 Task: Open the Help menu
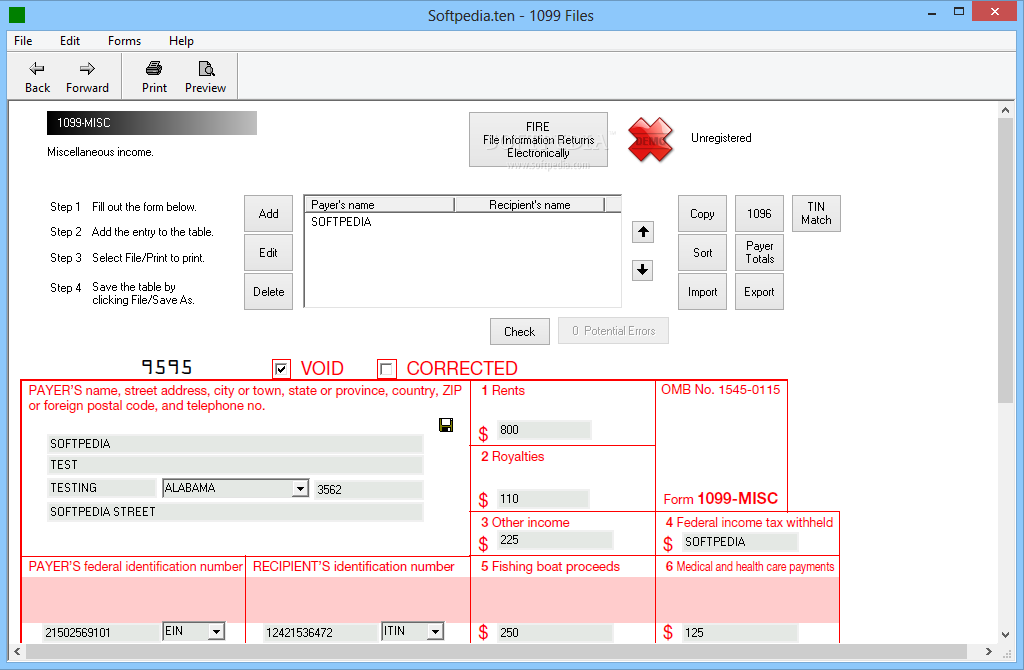(181, 40)
